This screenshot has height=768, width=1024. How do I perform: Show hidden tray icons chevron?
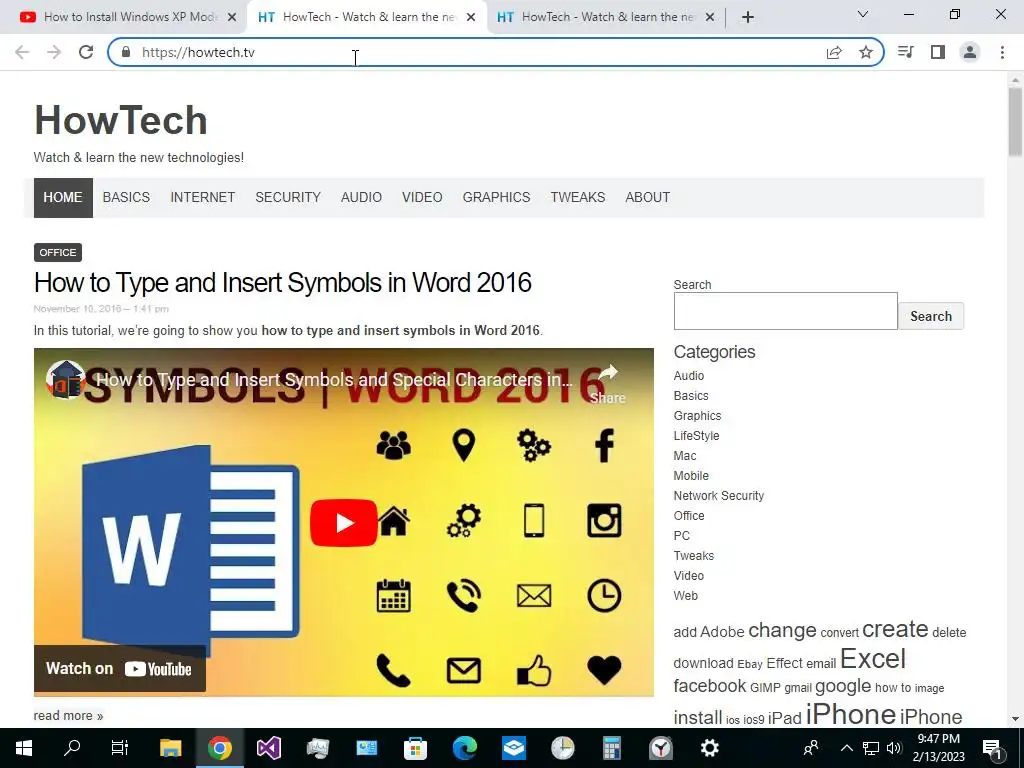tap(846, 748)
